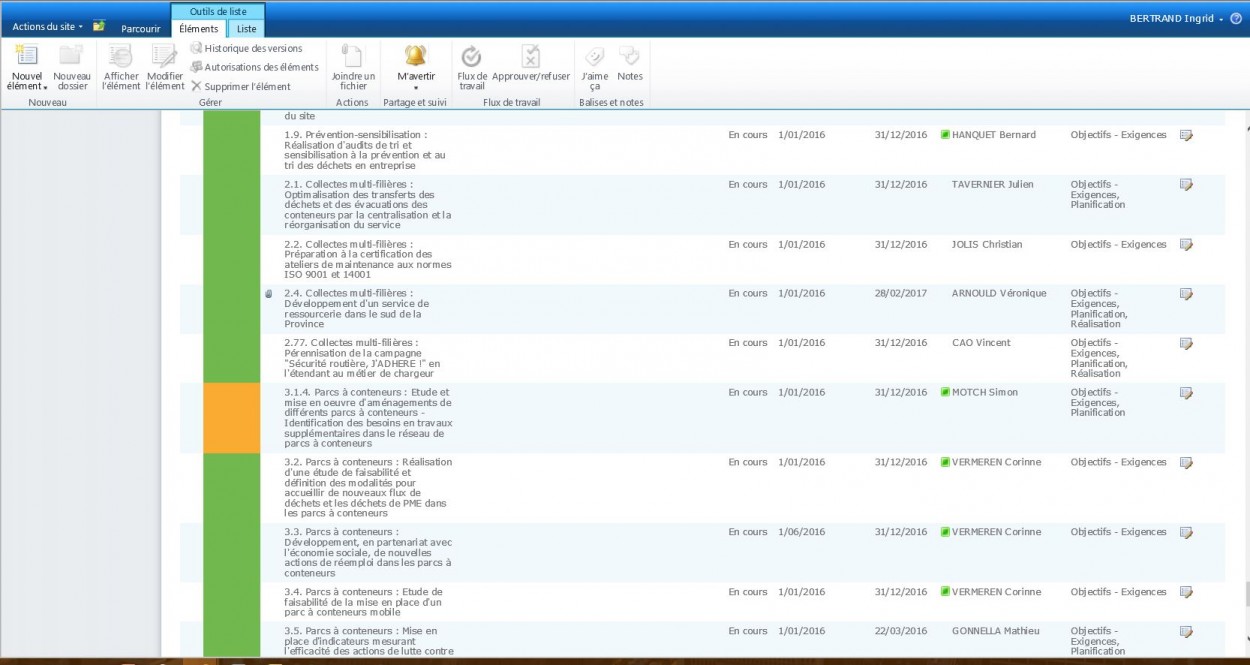Click the edit icon for row 2.77 (CAO Vincent)
Image resolution: width=1250 pixels, height=665 pixels.
tap(1186, 343)
